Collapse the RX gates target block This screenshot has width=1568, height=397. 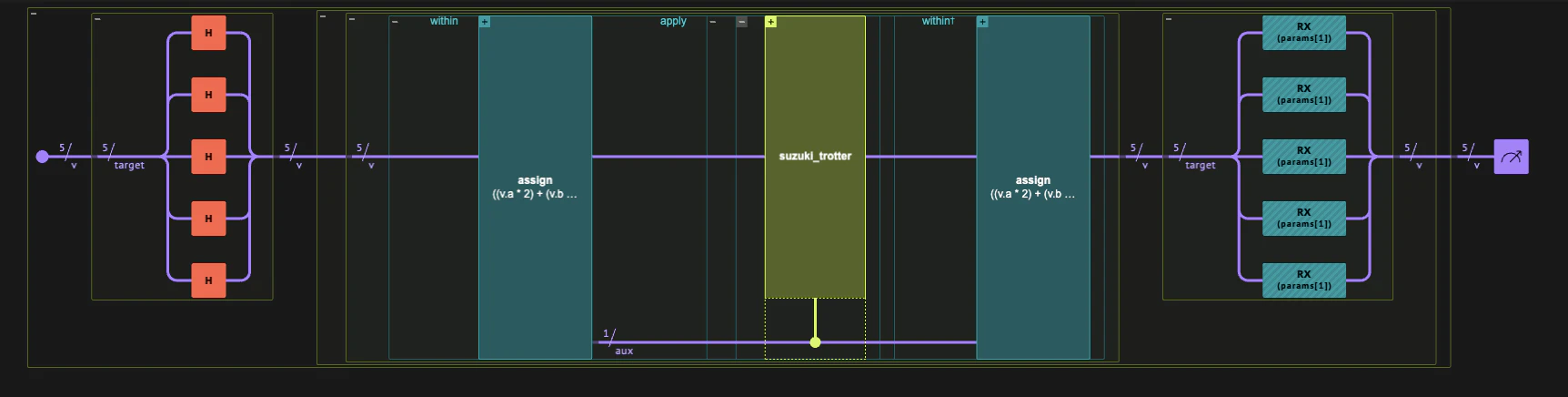[1169, 18]
